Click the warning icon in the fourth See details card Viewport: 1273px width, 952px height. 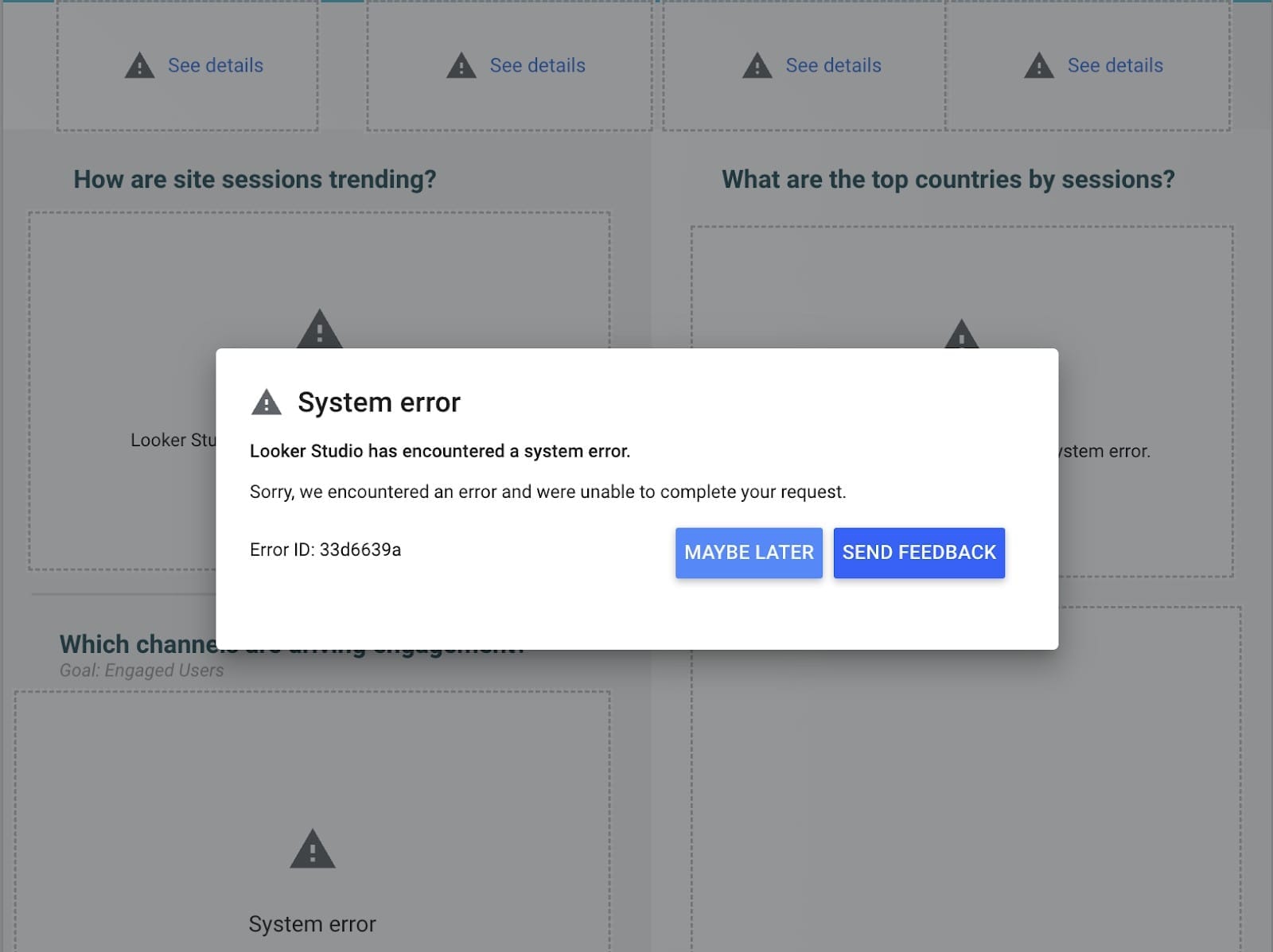(x=1038, y=65)
